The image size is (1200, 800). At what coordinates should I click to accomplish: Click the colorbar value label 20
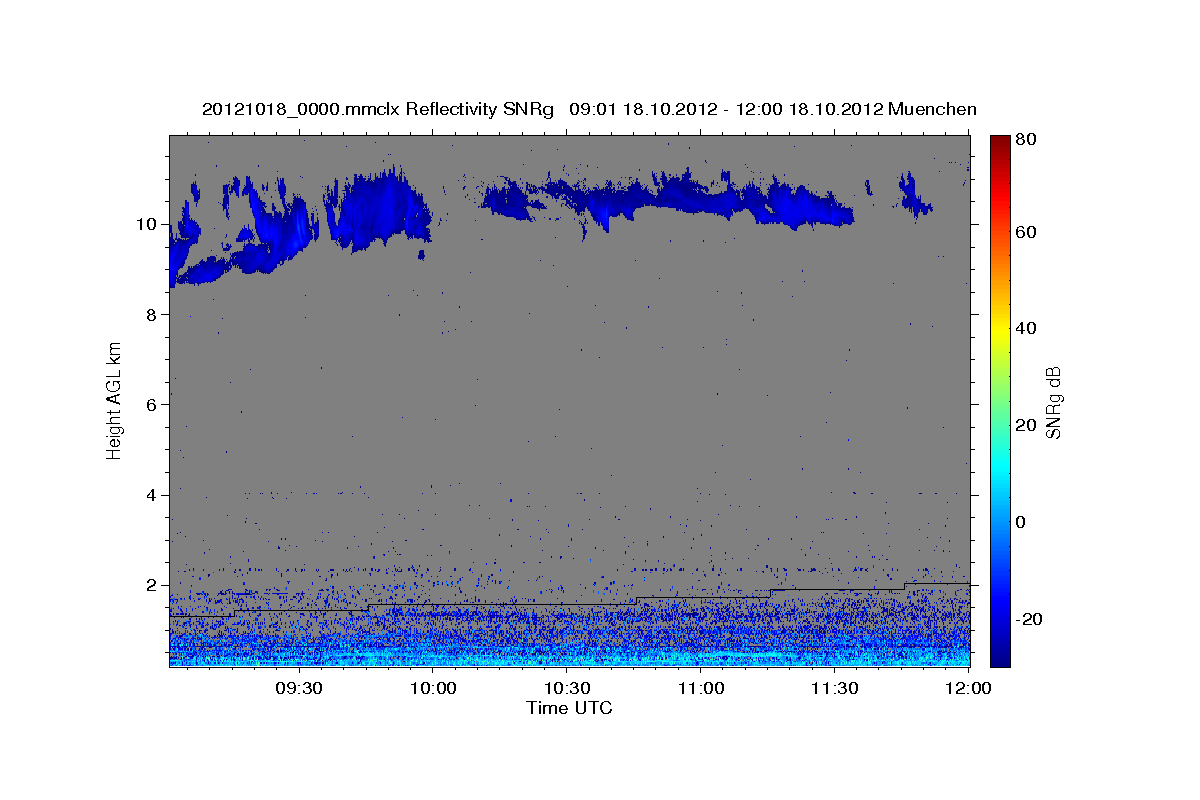point(1025,425)
